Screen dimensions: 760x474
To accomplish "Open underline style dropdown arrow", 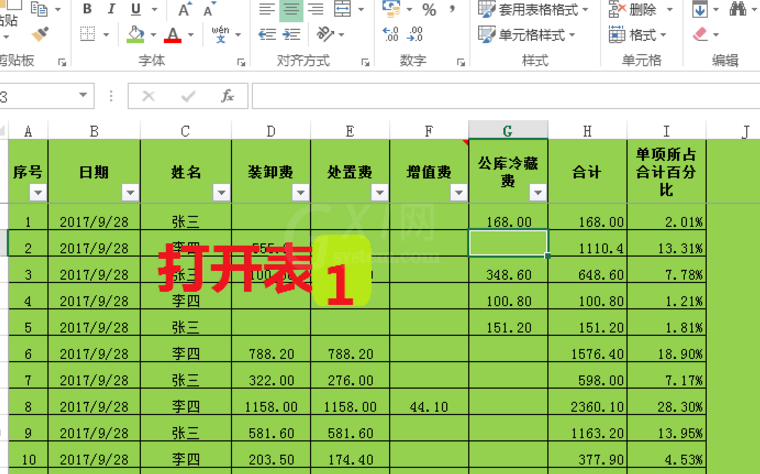I will (155, 9).
